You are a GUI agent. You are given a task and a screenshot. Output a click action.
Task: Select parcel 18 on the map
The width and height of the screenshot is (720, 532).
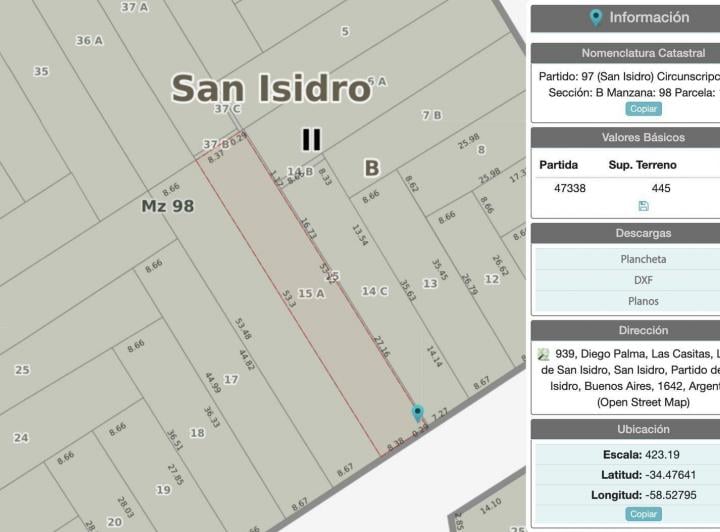197,433
